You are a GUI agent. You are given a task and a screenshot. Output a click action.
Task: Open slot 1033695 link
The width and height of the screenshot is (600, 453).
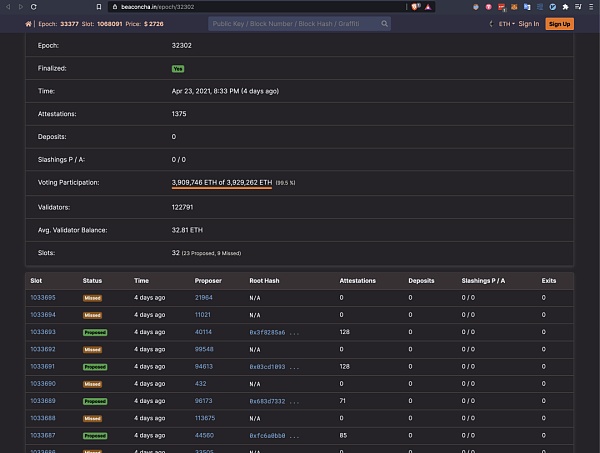pyautogui.click(x=43, y=297)
